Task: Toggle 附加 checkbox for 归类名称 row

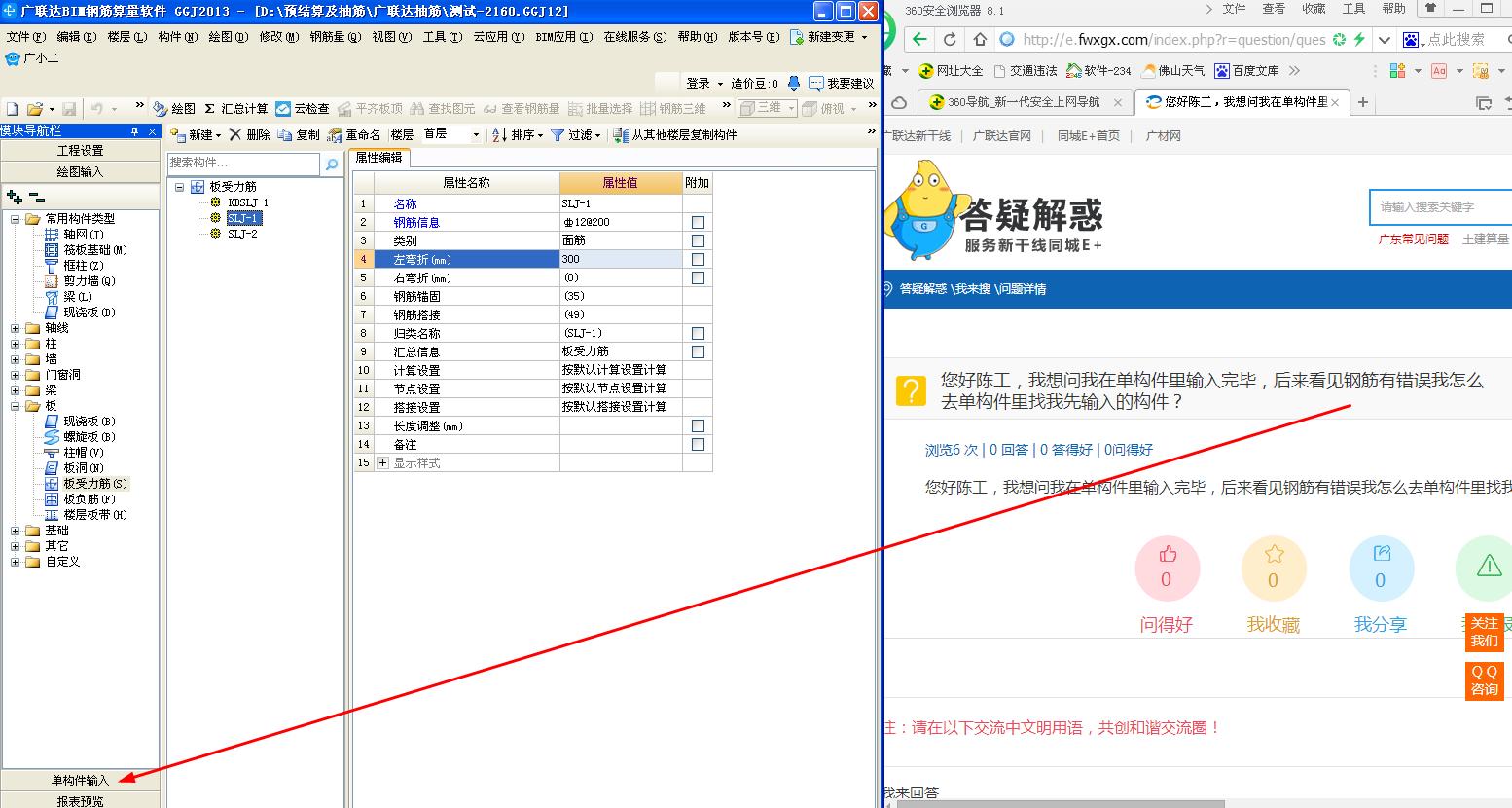Action: (x=698, y=334)
